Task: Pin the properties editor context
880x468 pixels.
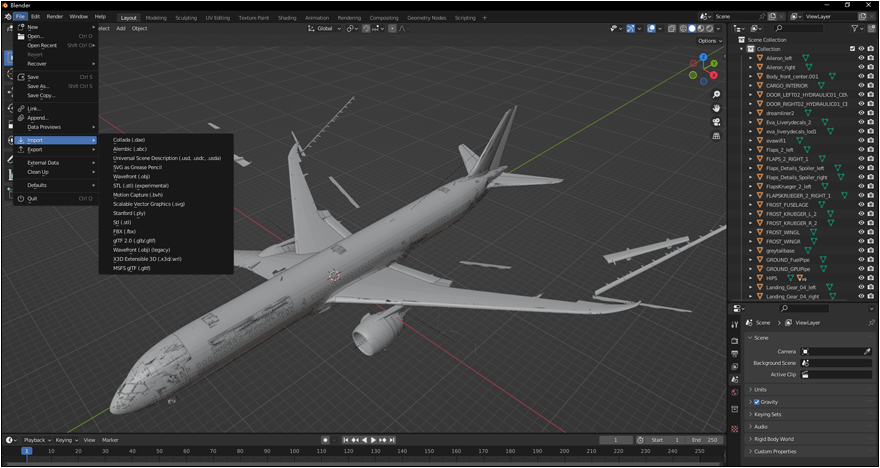Action: 871,323
